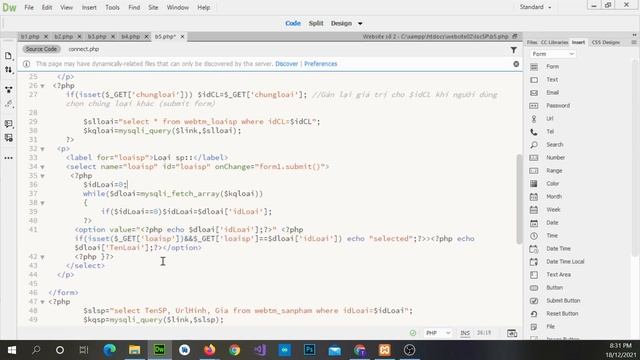
Task: Insert a Password field
Action: tap(558, 106)
